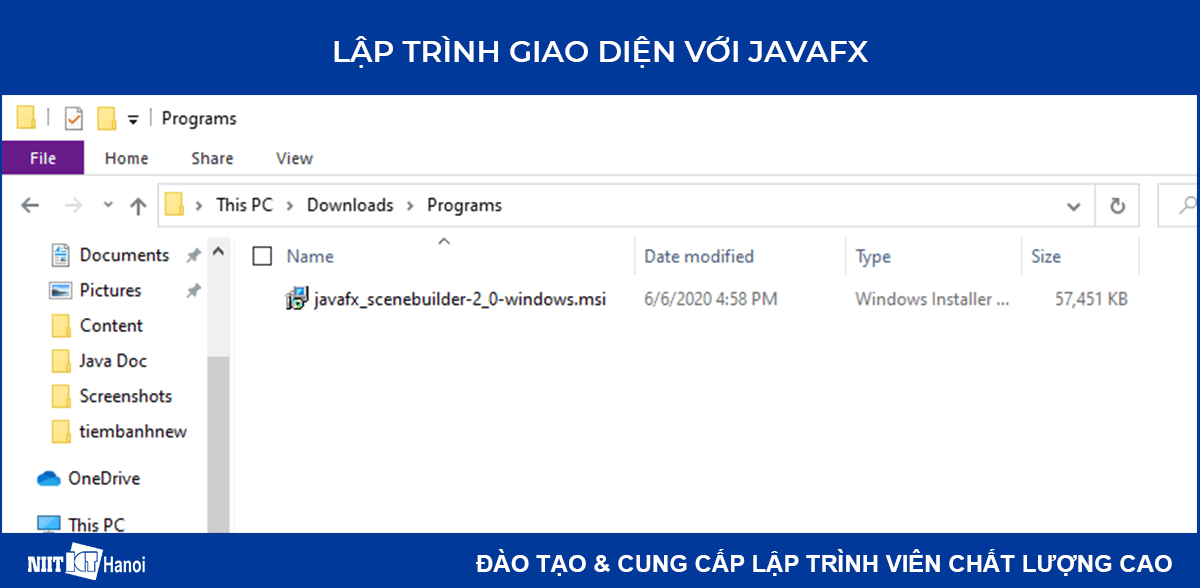Viewport: 1200px width, 588px height.
Task: Click the title bar folder icon
Action: pyautogui.click(x=27, y=118)
